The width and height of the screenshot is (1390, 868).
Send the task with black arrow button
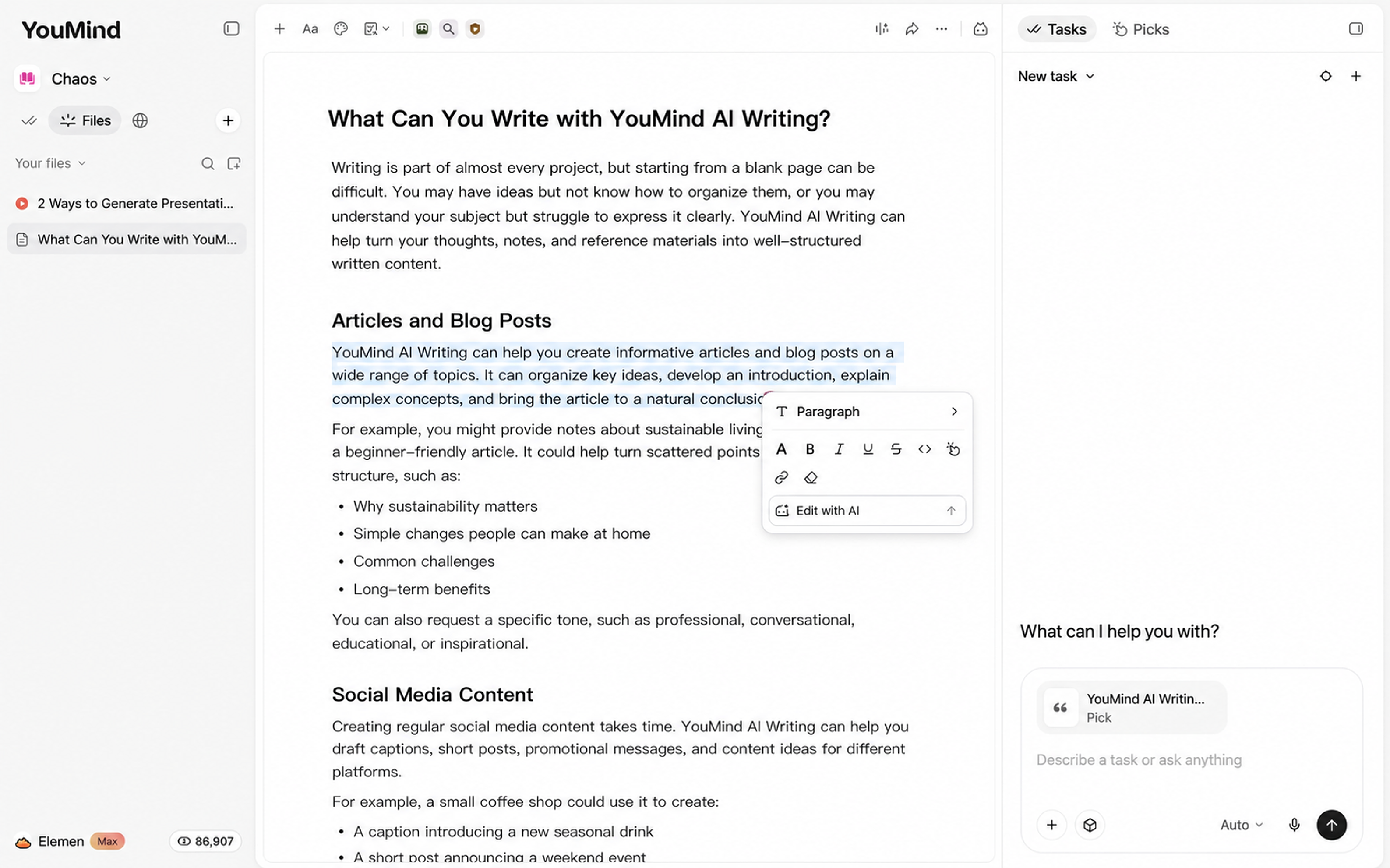click(1331, 825)
